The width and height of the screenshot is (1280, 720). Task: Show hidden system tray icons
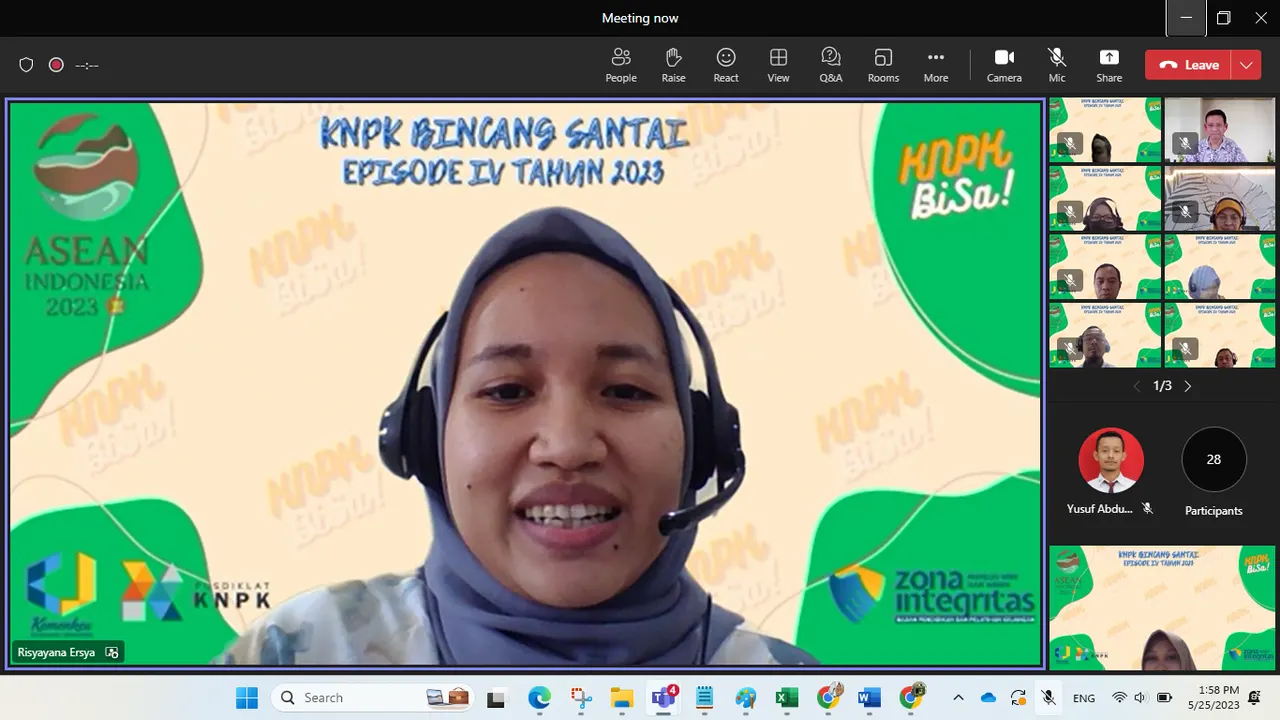point(958,697)
